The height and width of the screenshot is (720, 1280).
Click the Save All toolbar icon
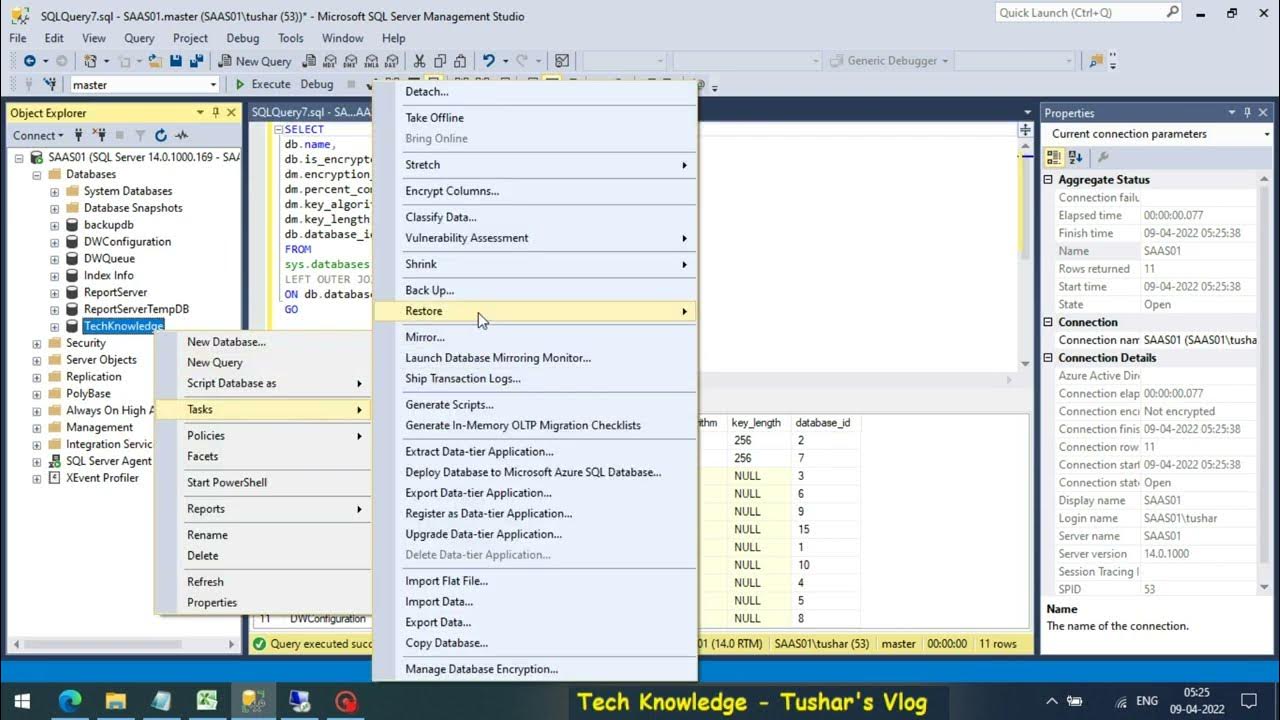(x=196, y=61)
